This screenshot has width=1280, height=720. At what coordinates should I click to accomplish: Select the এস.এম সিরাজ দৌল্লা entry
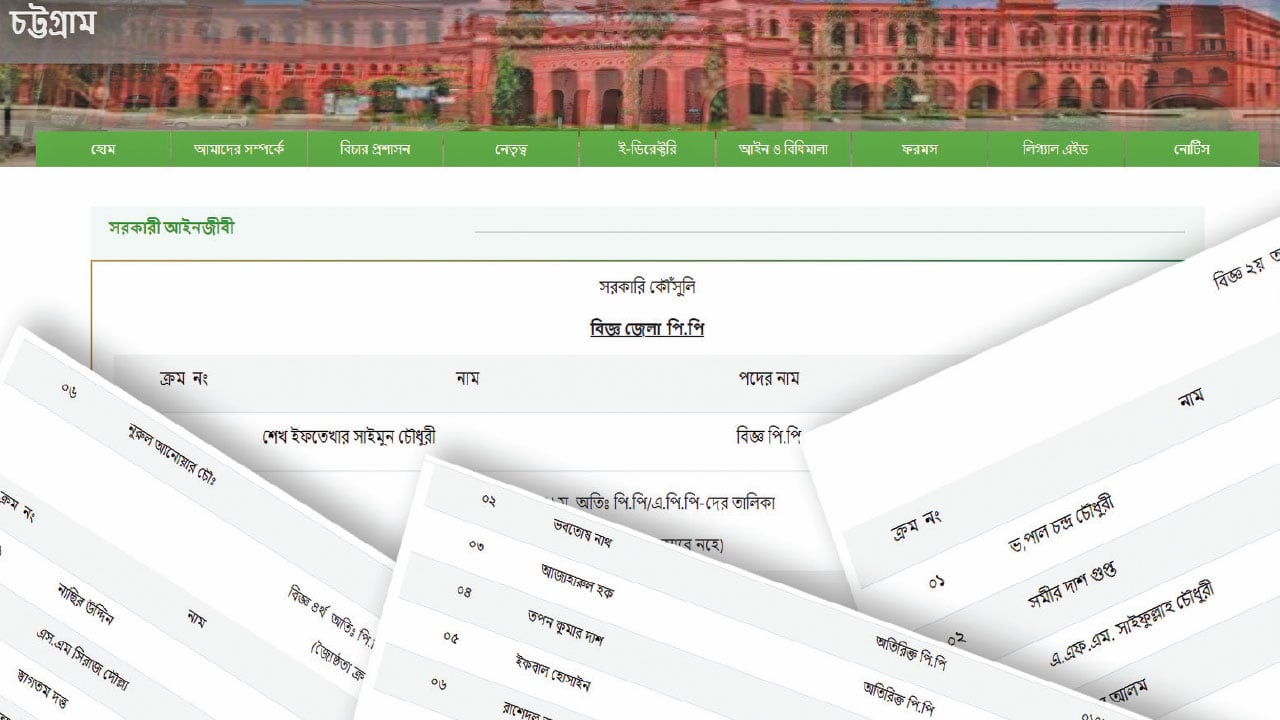pyautogui.click(x=81, y=660)
